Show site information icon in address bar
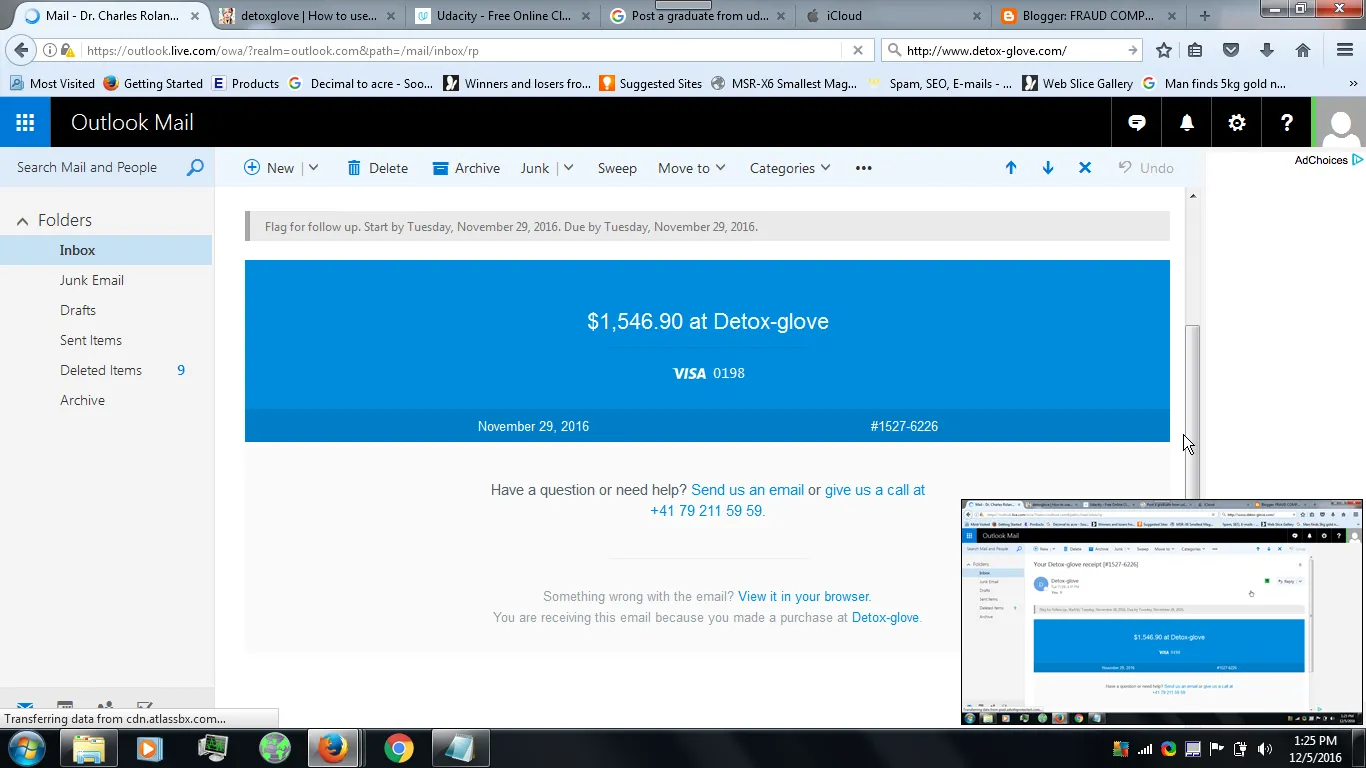This screenshot has height=768, width=1366. click(49, 50)
